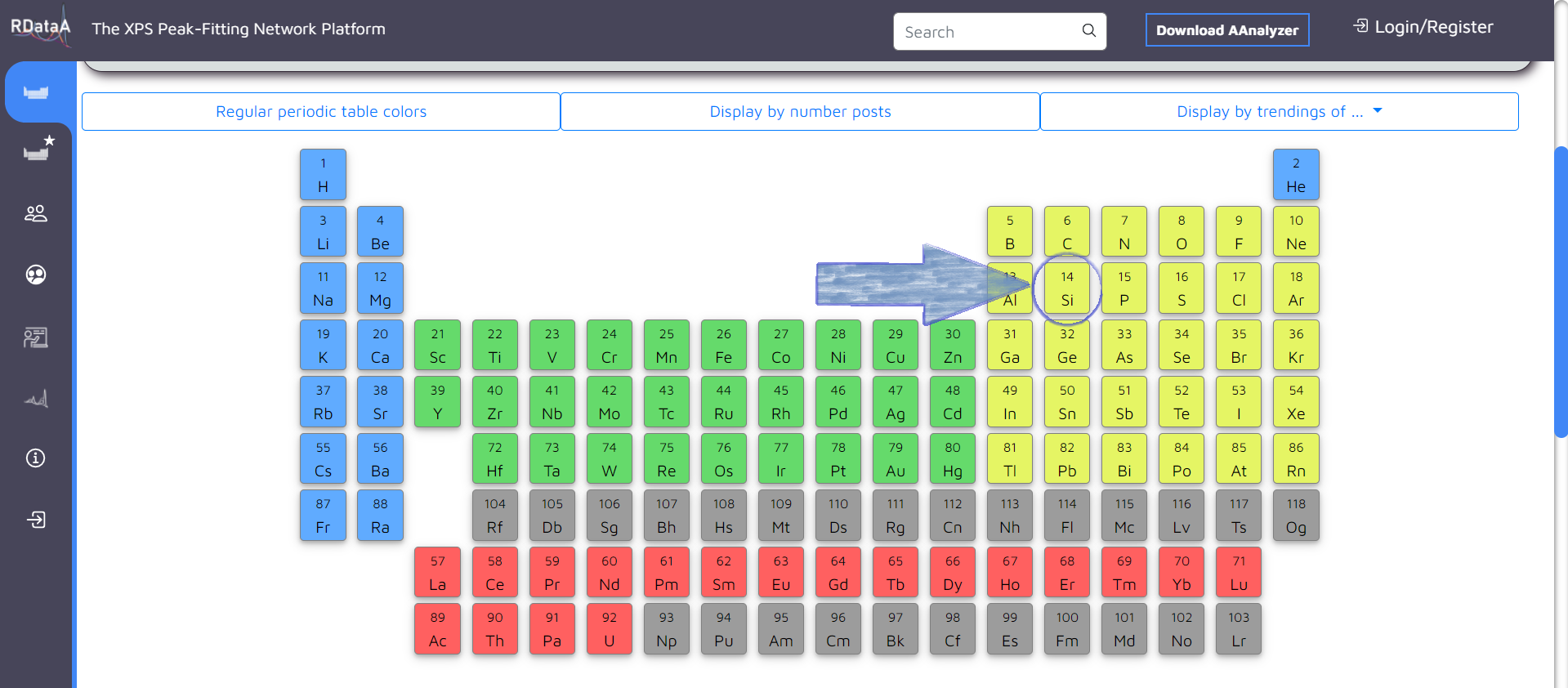Expand the Display by trendings dropdown

tap(1279, 112)
